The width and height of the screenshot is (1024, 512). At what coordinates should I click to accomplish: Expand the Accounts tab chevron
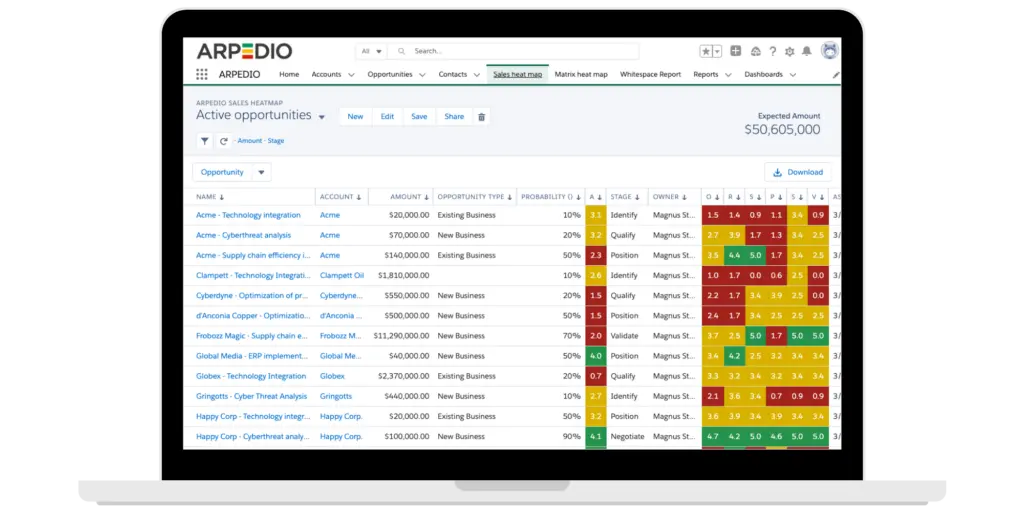[351, 75]
